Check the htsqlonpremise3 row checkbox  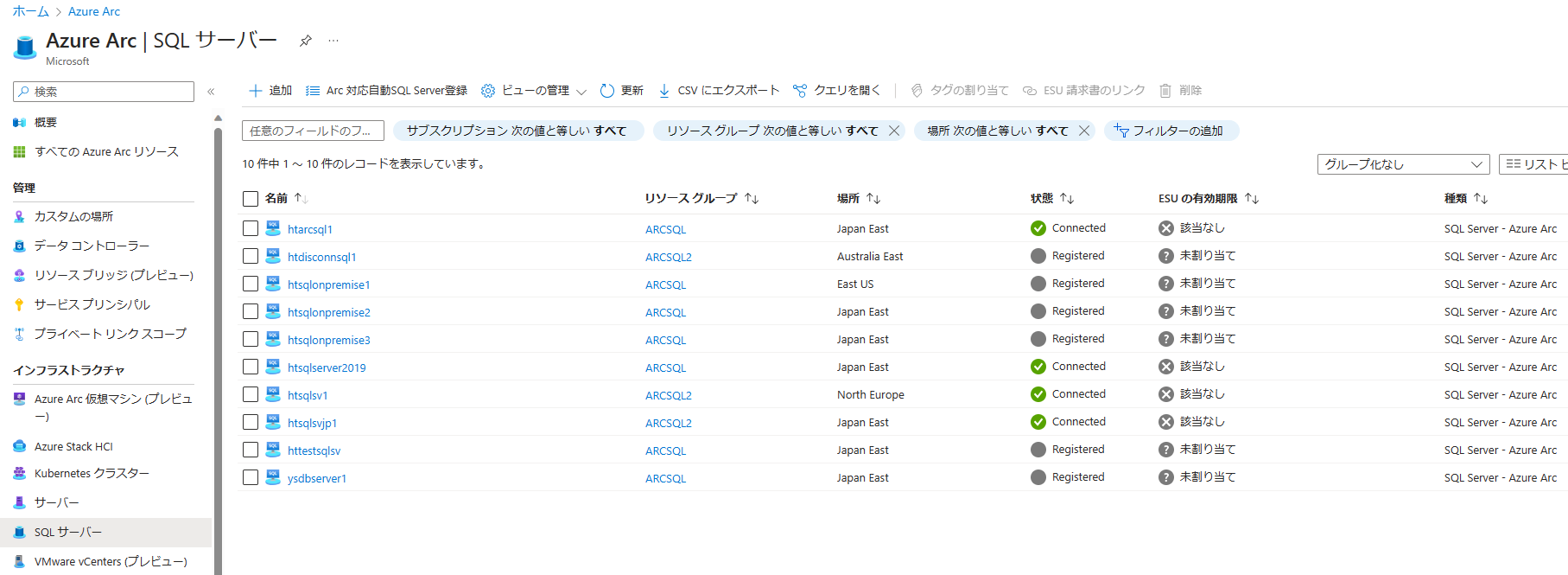pyautogui.click(x=251, y=339)
